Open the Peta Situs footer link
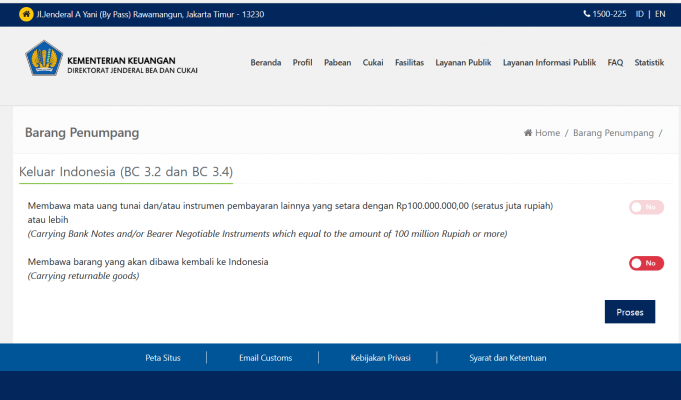Screen dimensions: 681x400 coord(163,358)
